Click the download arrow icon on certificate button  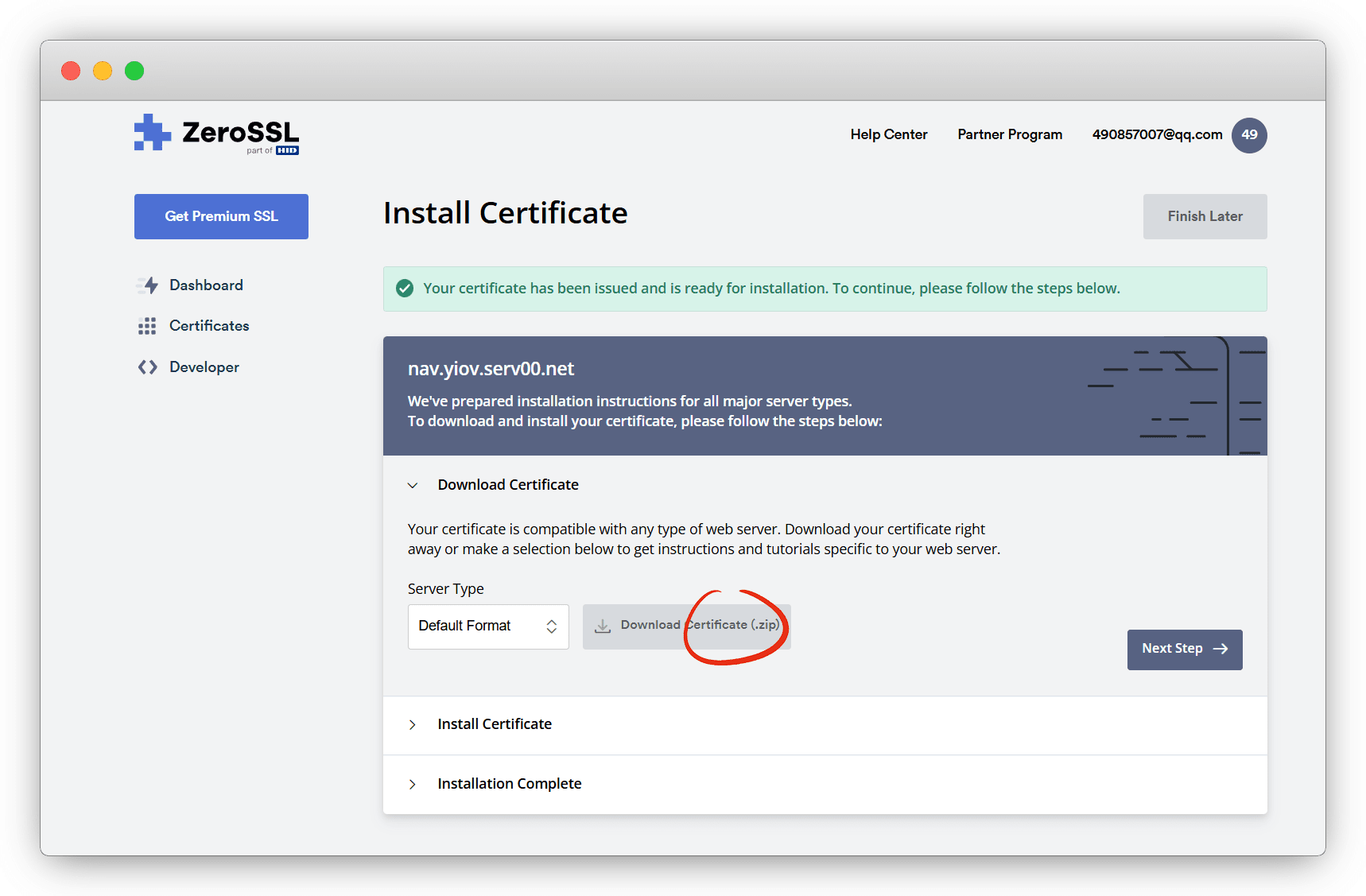[603, 626]
